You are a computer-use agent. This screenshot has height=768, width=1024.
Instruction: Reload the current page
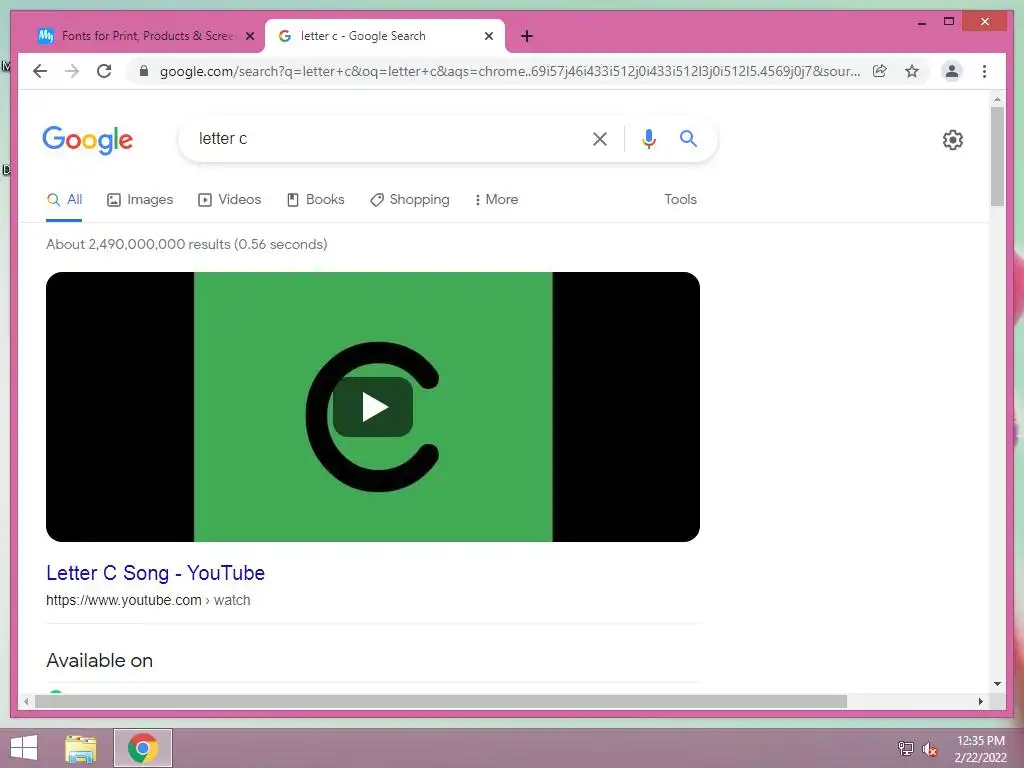(x=104, y=71)
